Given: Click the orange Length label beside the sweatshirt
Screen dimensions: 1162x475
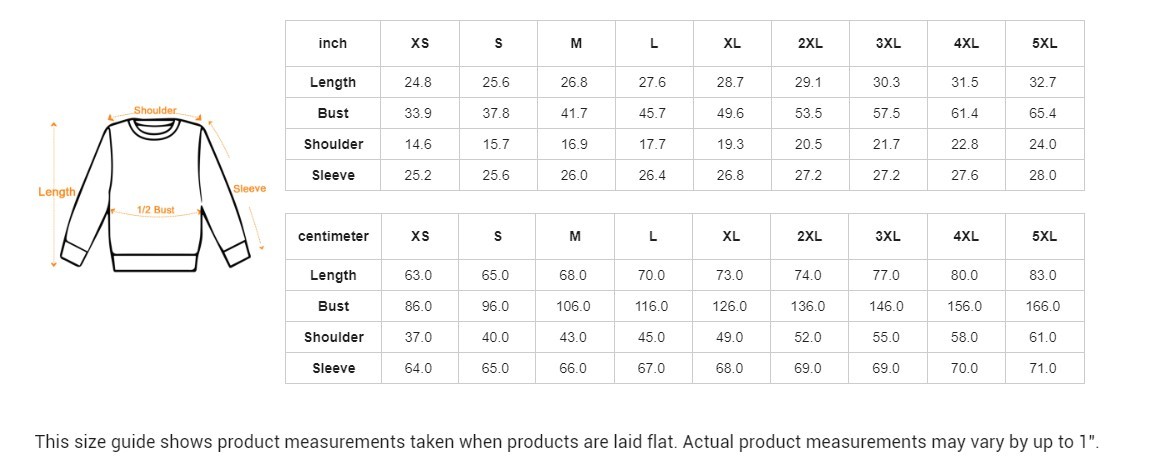Looking at the screenshot, I should click(57, 192).
